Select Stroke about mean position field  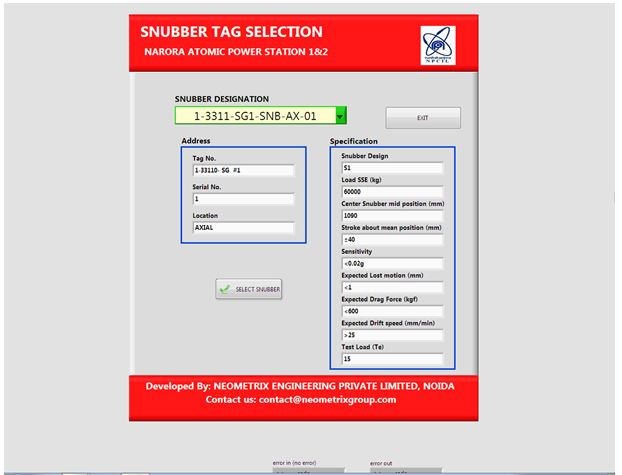pyautogui.click(x=390, y=240)
